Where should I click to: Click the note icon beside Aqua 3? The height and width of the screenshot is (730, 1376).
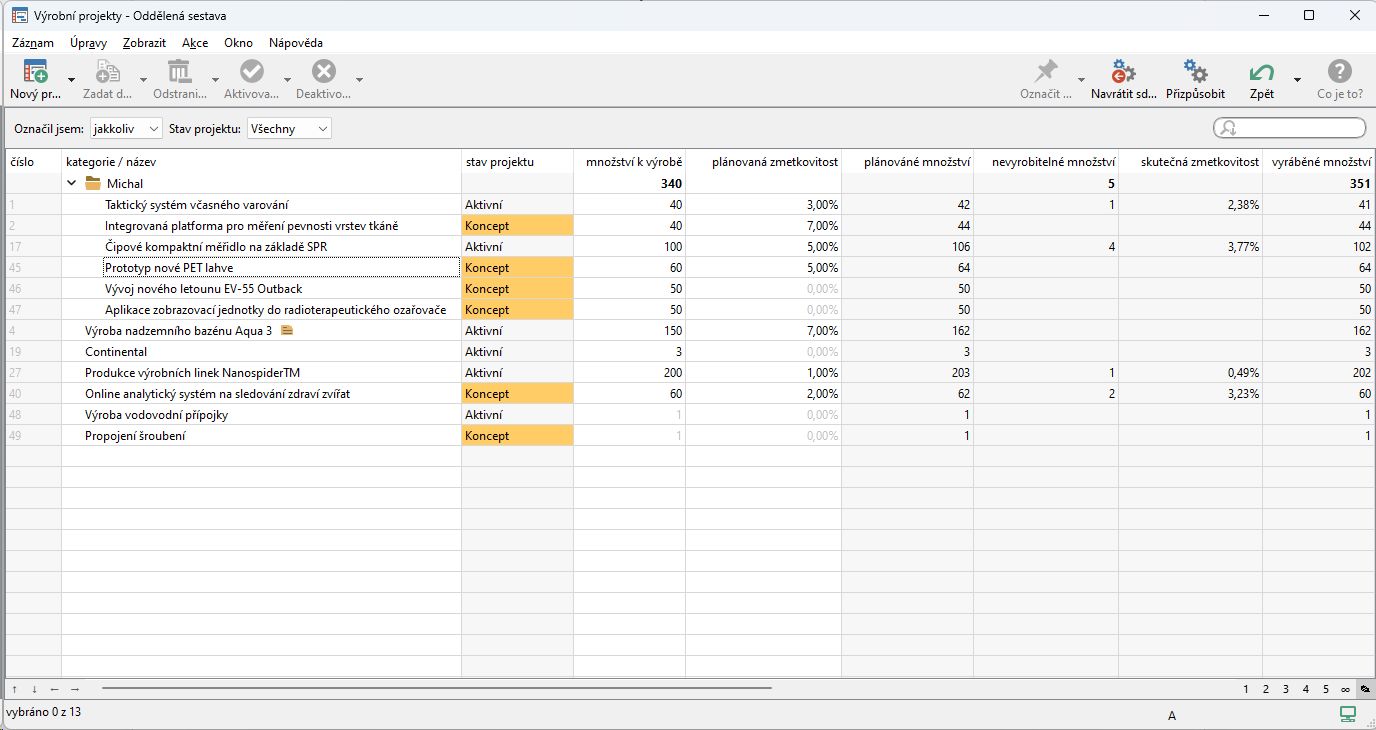click(287, 331)
